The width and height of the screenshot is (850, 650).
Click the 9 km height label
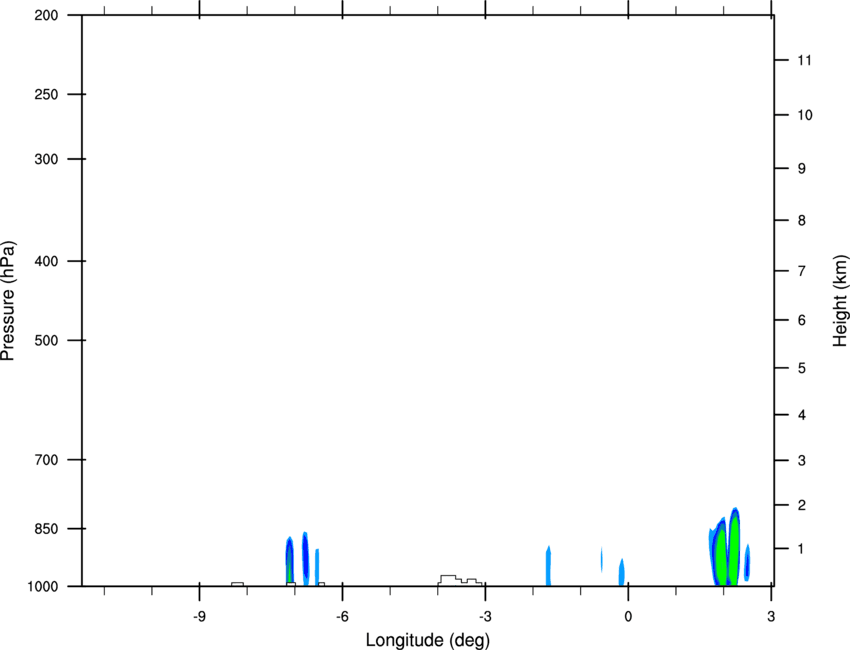coord(802,169)
